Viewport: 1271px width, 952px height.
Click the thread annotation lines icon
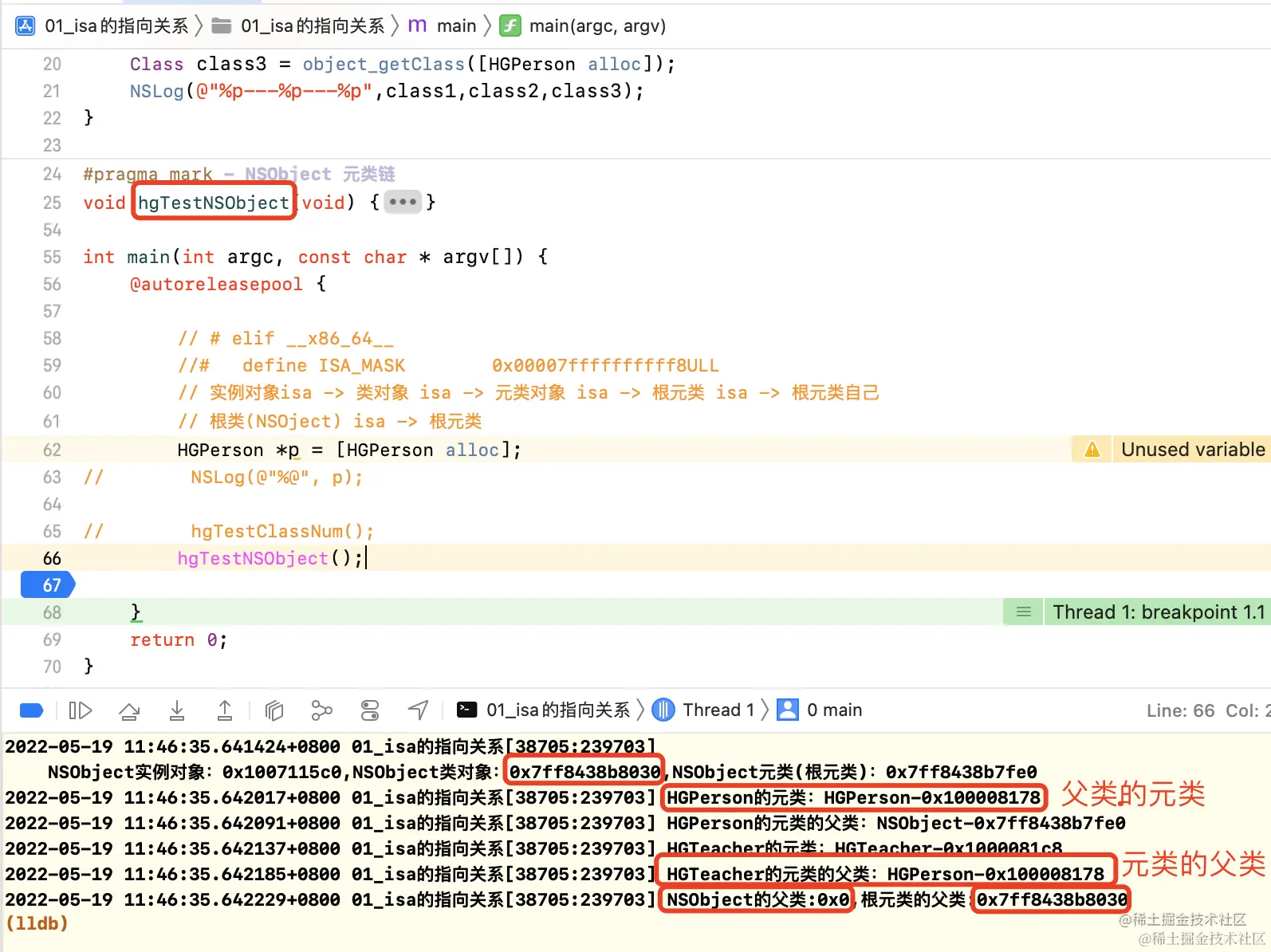(x=1024, y=612)
